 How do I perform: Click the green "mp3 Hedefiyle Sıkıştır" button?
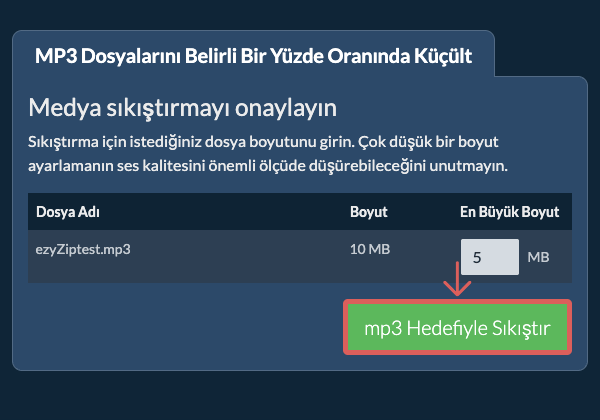click(x=457, y=327)
